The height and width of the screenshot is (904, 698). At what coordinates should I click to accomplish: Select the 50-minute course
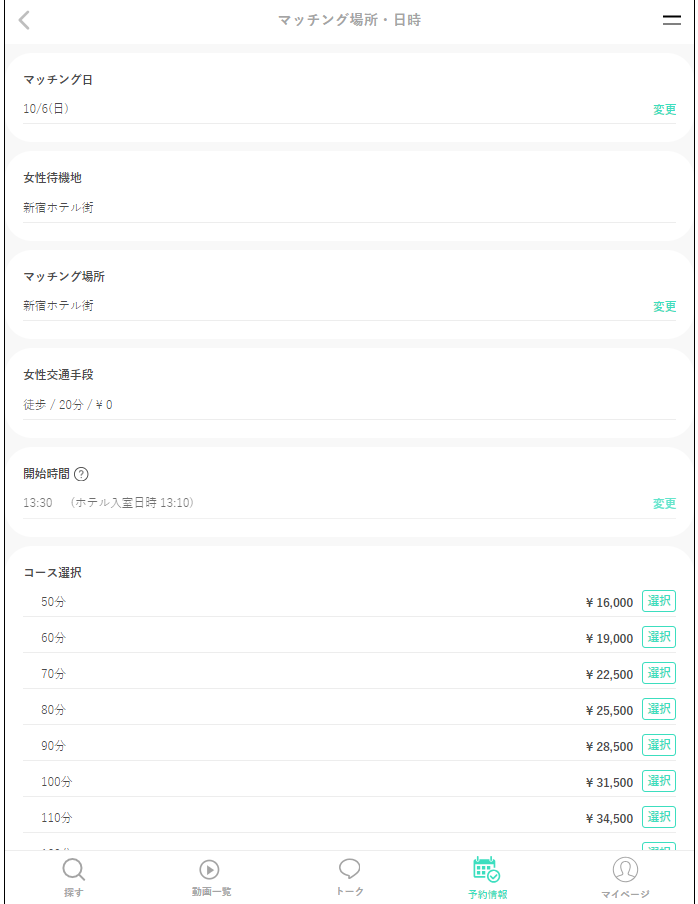(x=659, y=601)
